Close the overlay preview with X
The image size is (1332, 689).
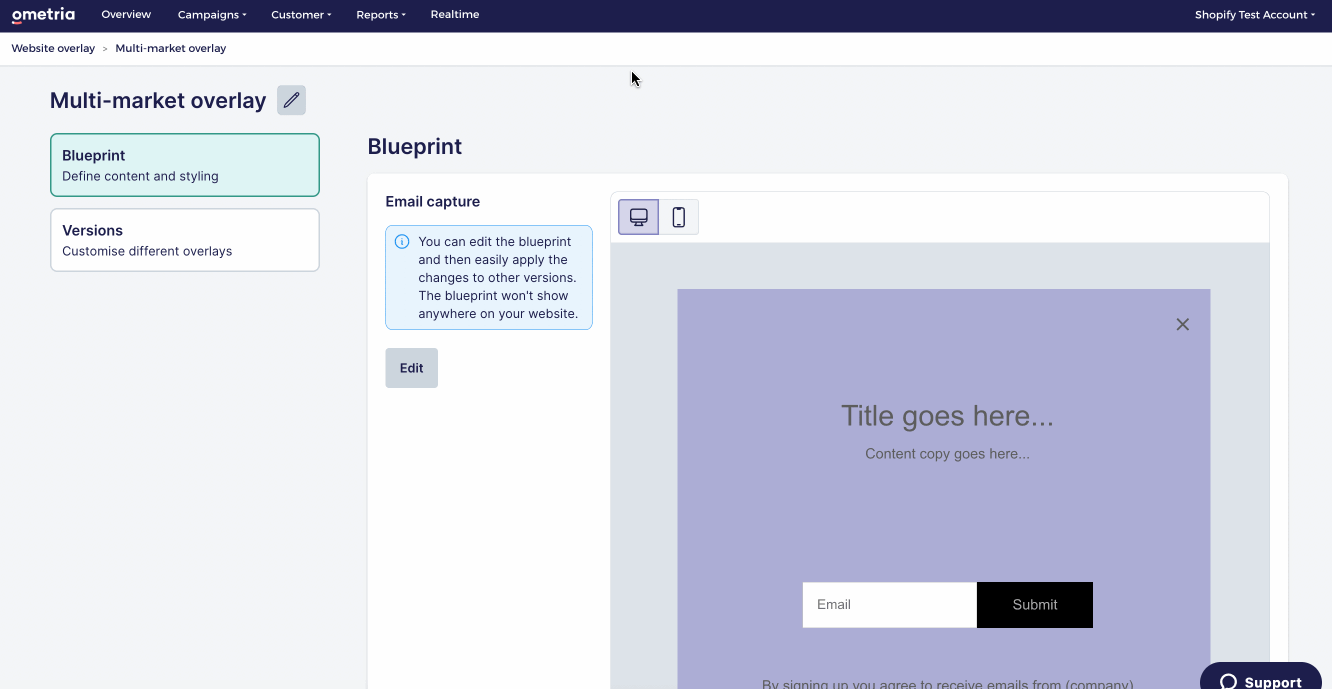tap(1182, 324)
